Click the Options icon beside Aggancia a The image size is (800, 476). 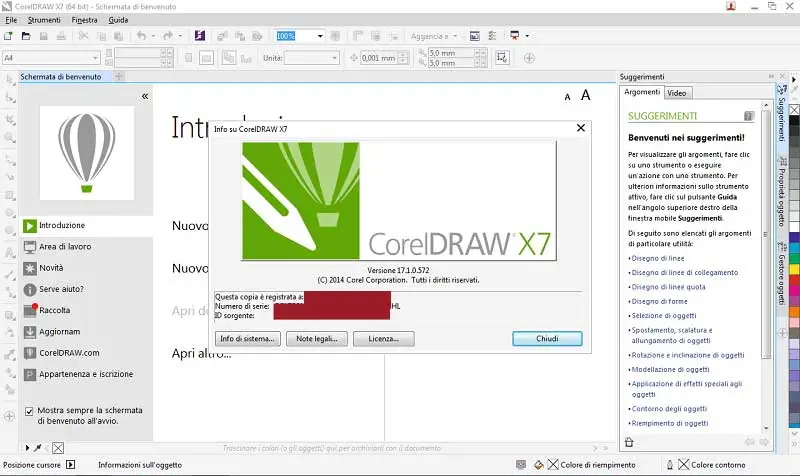[x=492, y=36]
